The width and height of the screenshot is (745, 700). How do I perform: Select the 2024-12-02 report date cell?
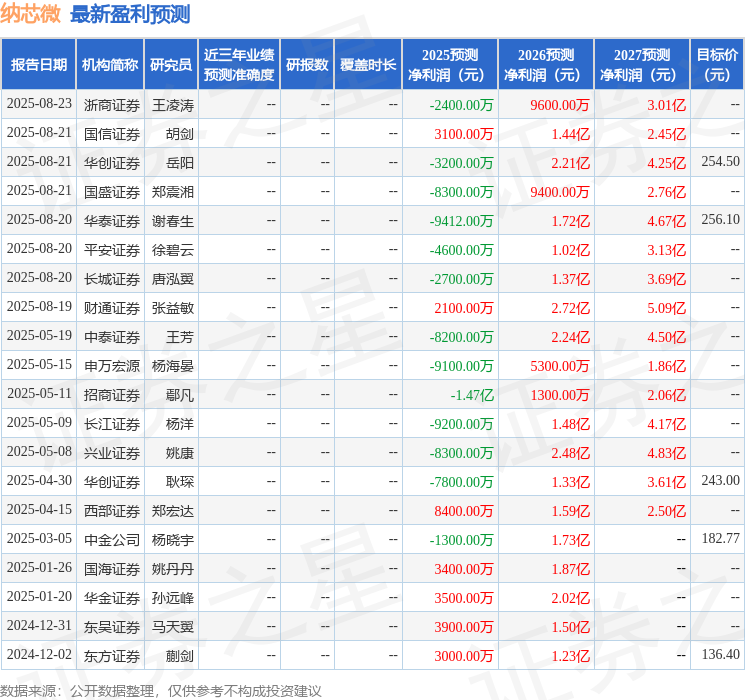point(39,655)
